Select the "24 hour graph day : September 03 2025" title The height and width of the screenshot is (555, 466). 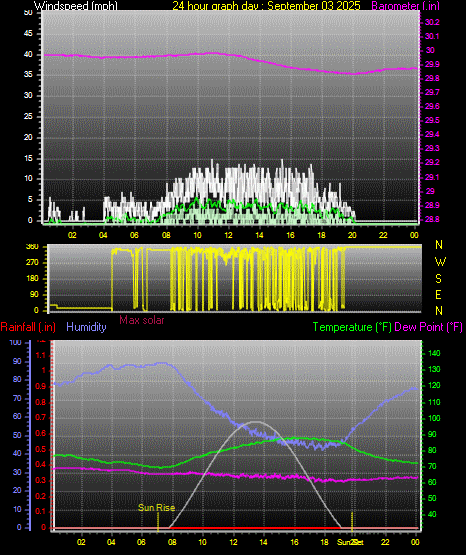266,5
